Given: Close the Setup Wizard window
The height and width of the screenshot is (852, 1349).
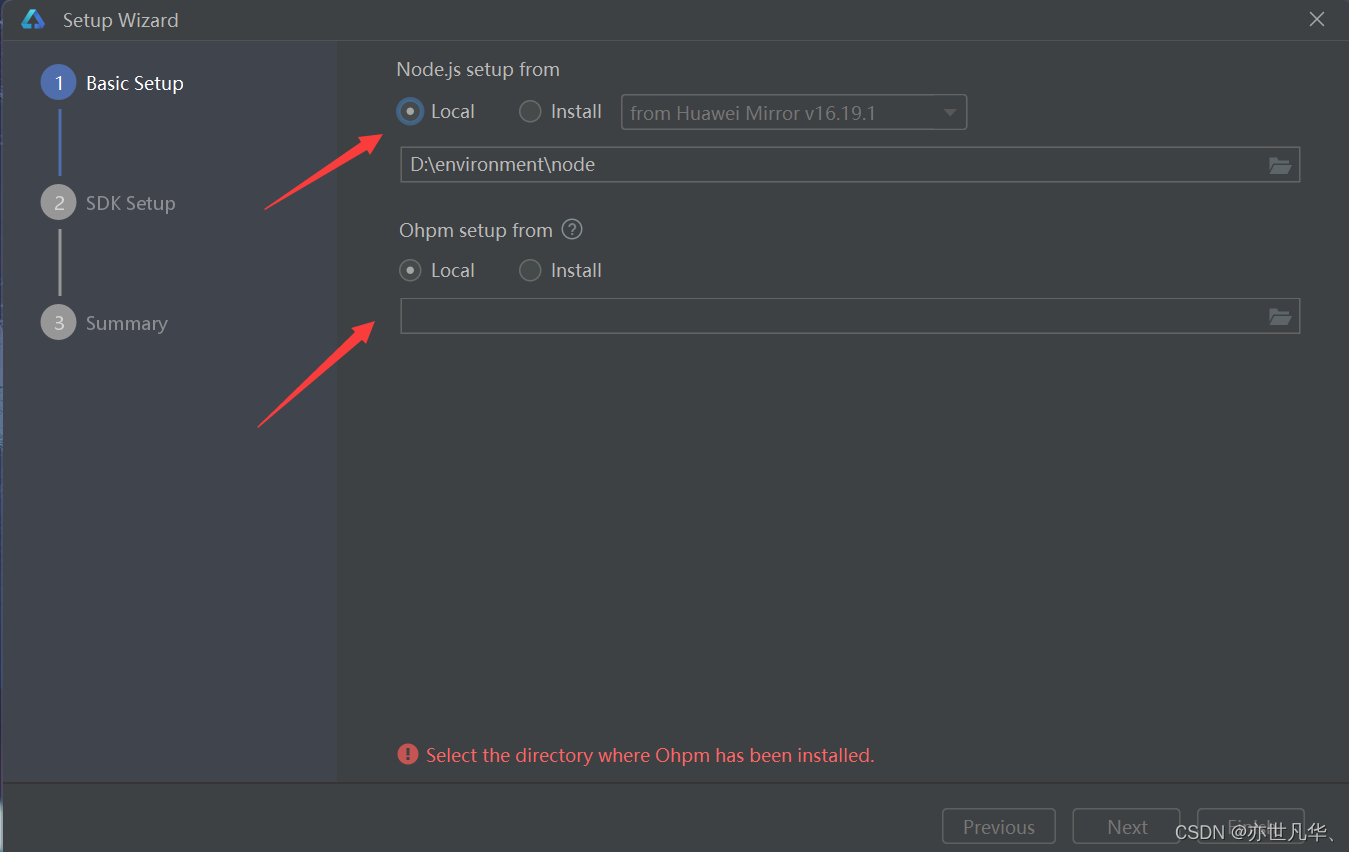Looking at the screenshot, I should 1317,19.
